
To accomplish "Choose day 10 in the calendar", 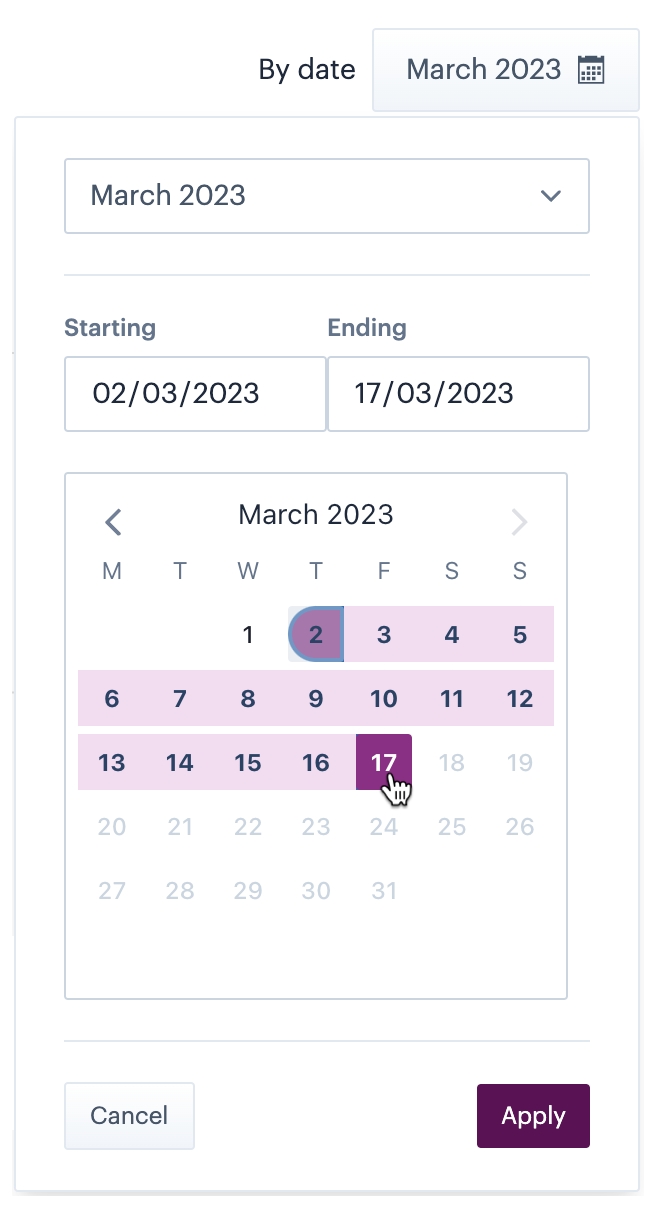I will (x=384, y=698).
